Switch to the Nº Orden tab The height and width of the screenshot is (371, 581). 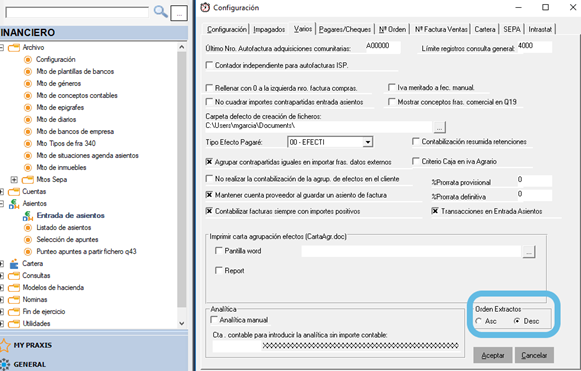click(392, 29)
